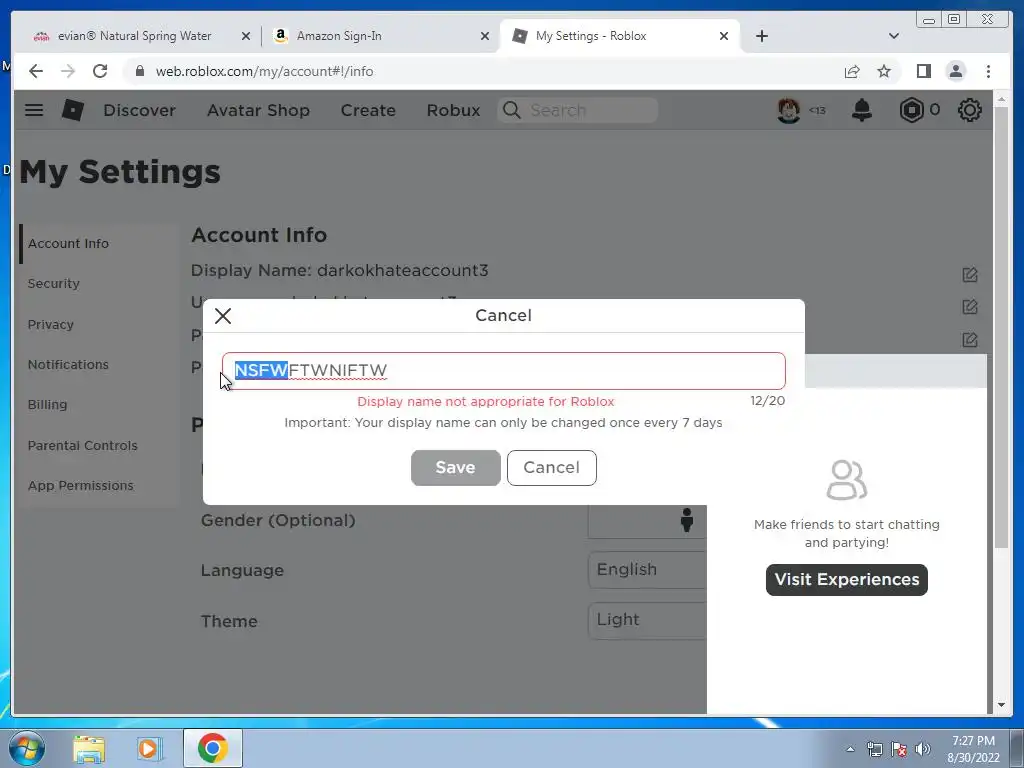Click the Visit Experiences button
The width and height of the screenshot is (1024, 768).
[846, 580]
